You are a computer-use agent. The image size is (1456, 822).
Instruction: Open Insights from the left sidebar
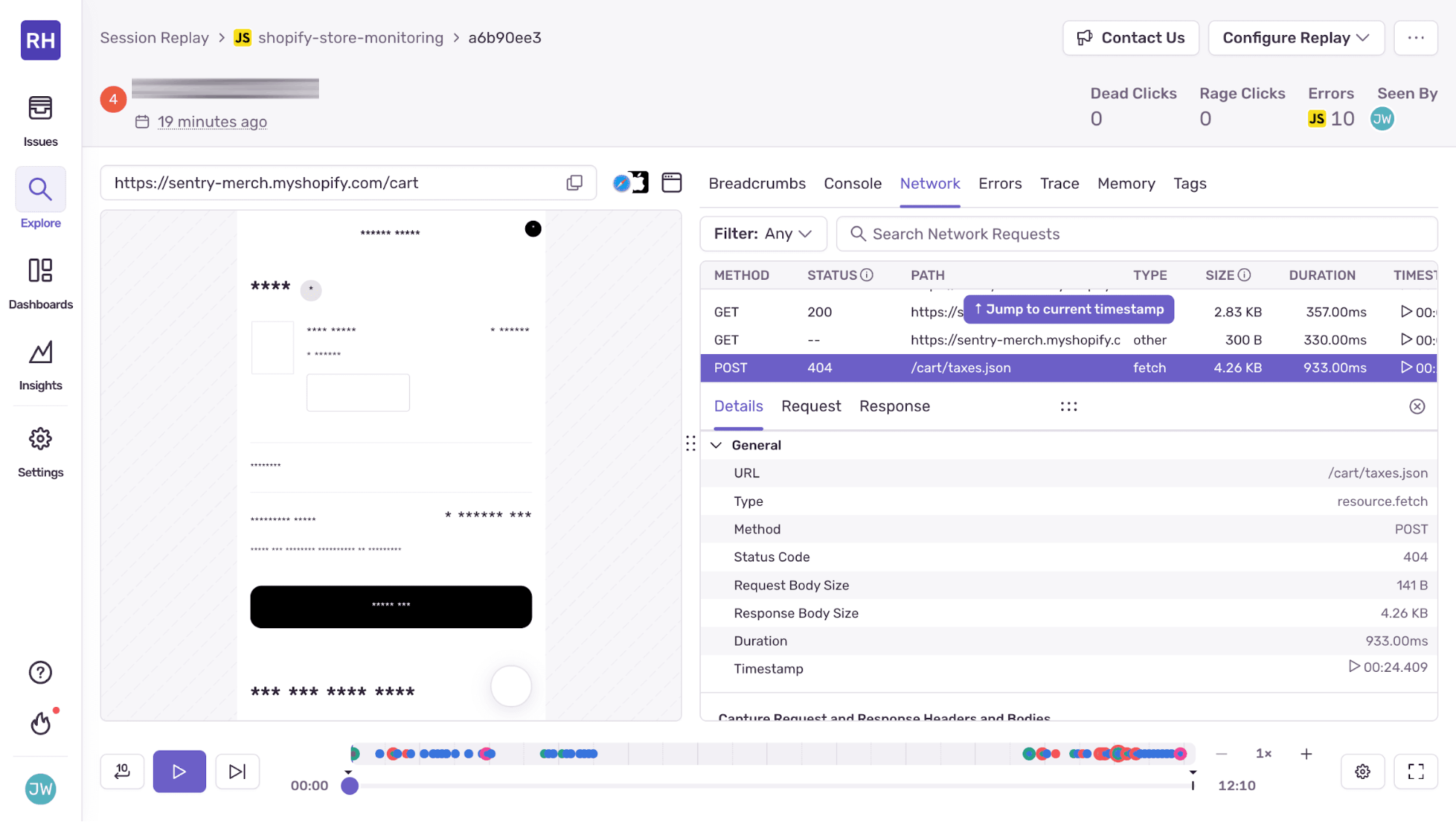[40, 362]
